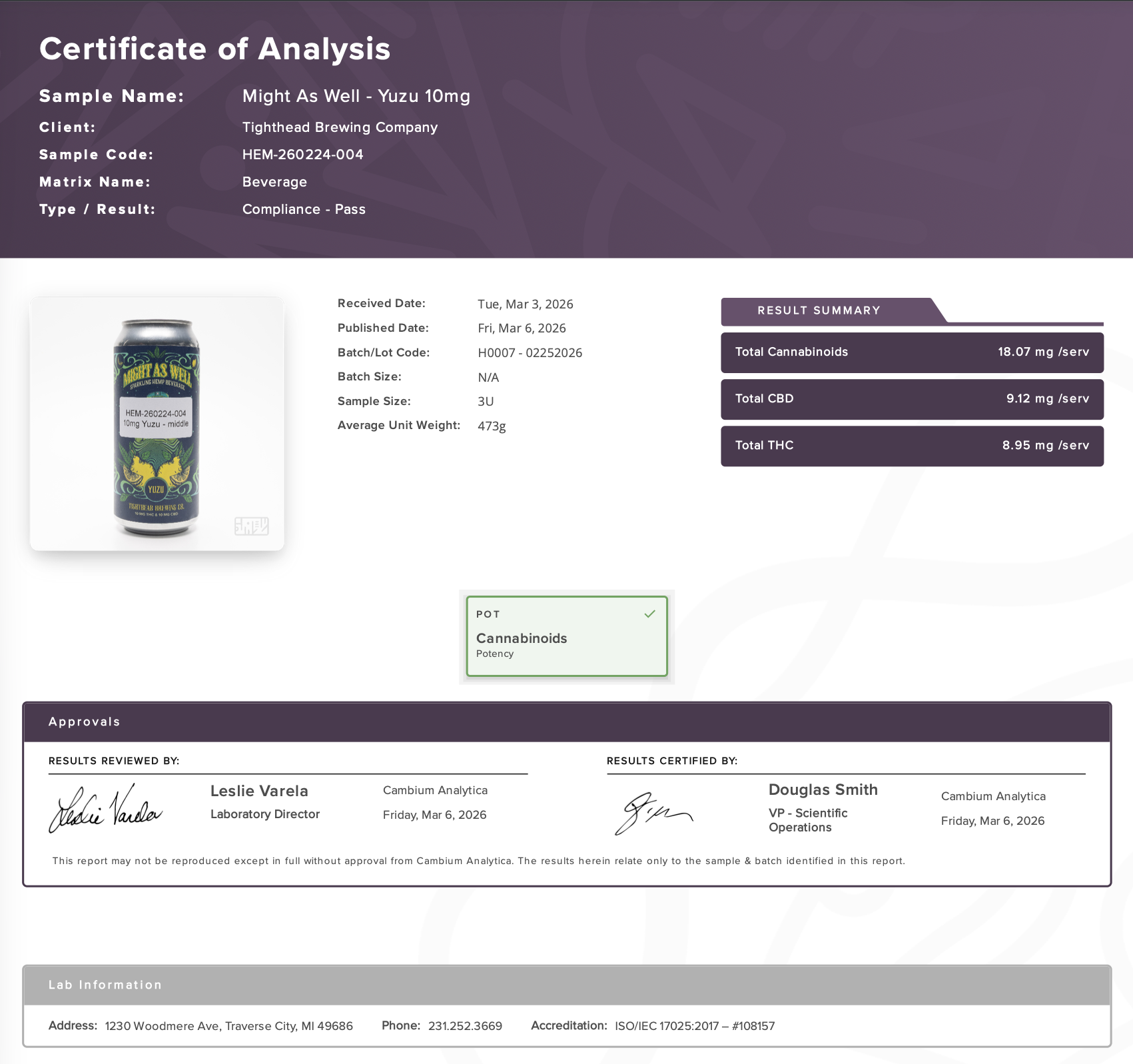Click the Total CBD result row
Image resolution: width=1133 pixels, height=1064 pixels.
coord(912,399)
